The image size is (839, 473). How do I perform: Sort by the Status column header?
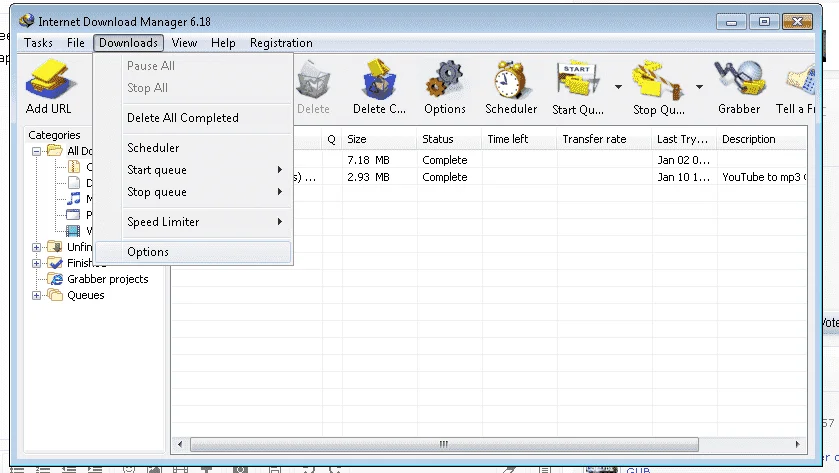(449, 139)
